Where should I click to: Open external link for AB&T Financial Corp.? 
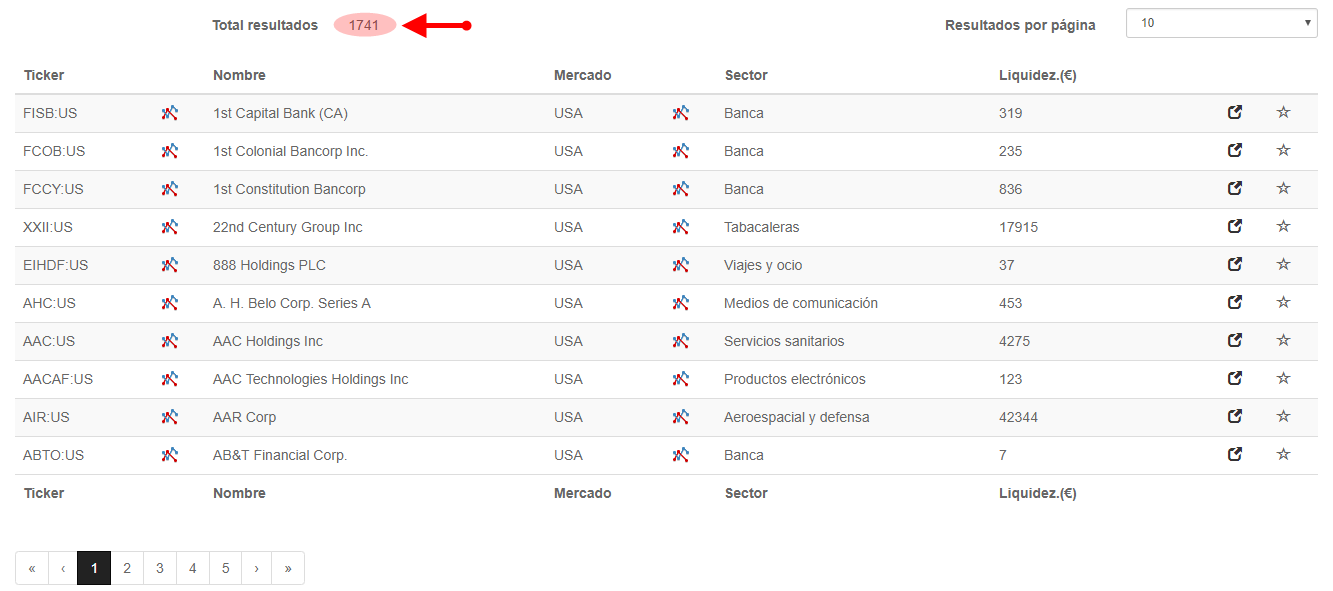[1235, 454]
